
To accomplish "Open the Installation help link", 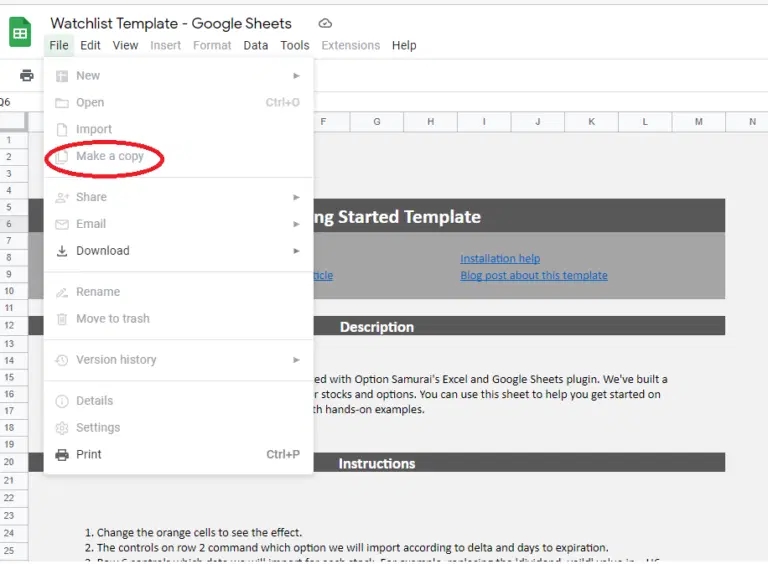I will click(500, 259).
